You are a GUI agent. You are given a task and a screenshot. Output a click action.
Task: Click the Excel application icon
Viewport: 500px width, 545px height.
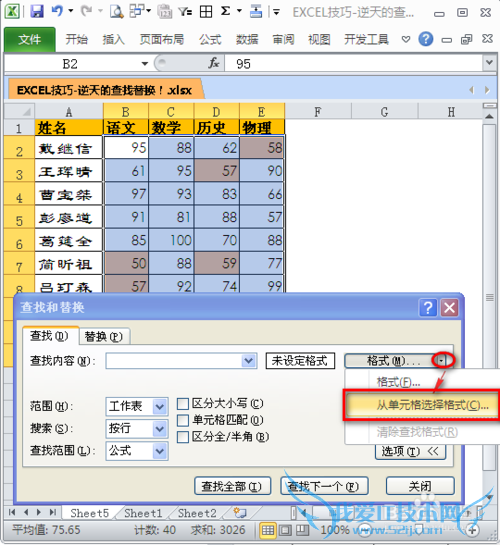(12, 11)
